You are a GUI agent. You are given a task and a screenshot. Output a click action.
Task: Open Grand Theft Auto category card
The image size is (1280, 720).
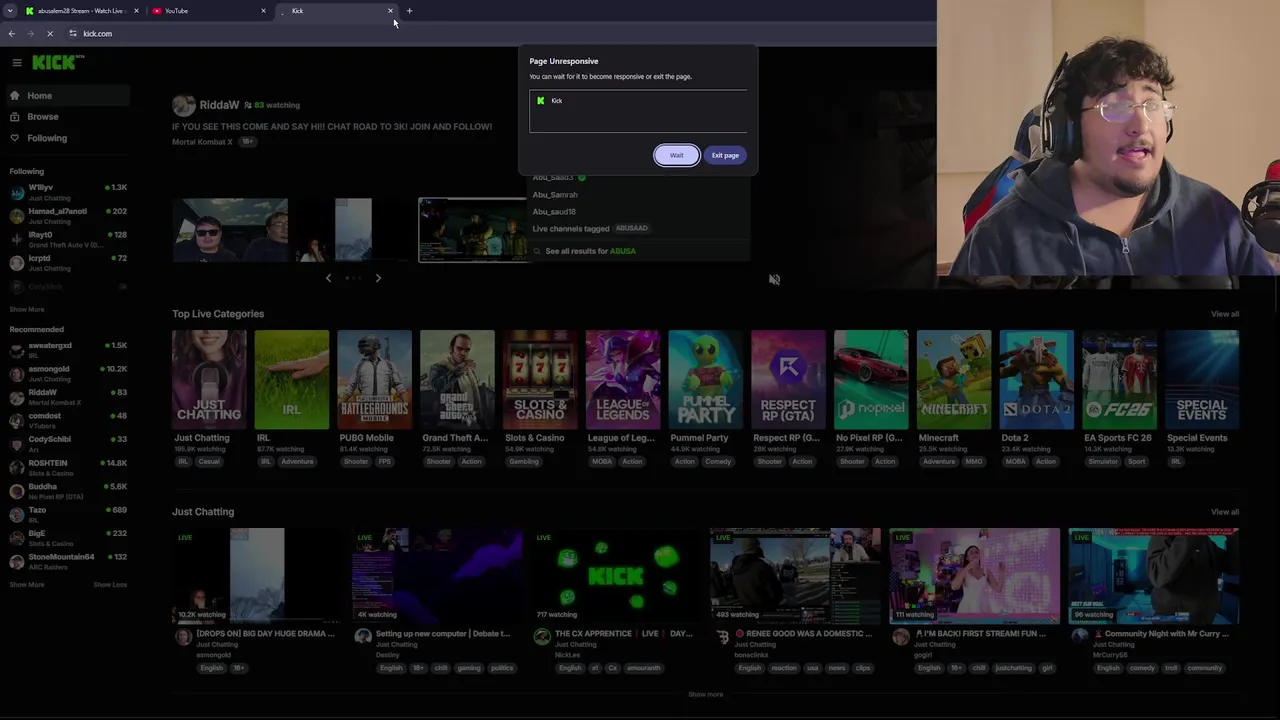[457, 380]
